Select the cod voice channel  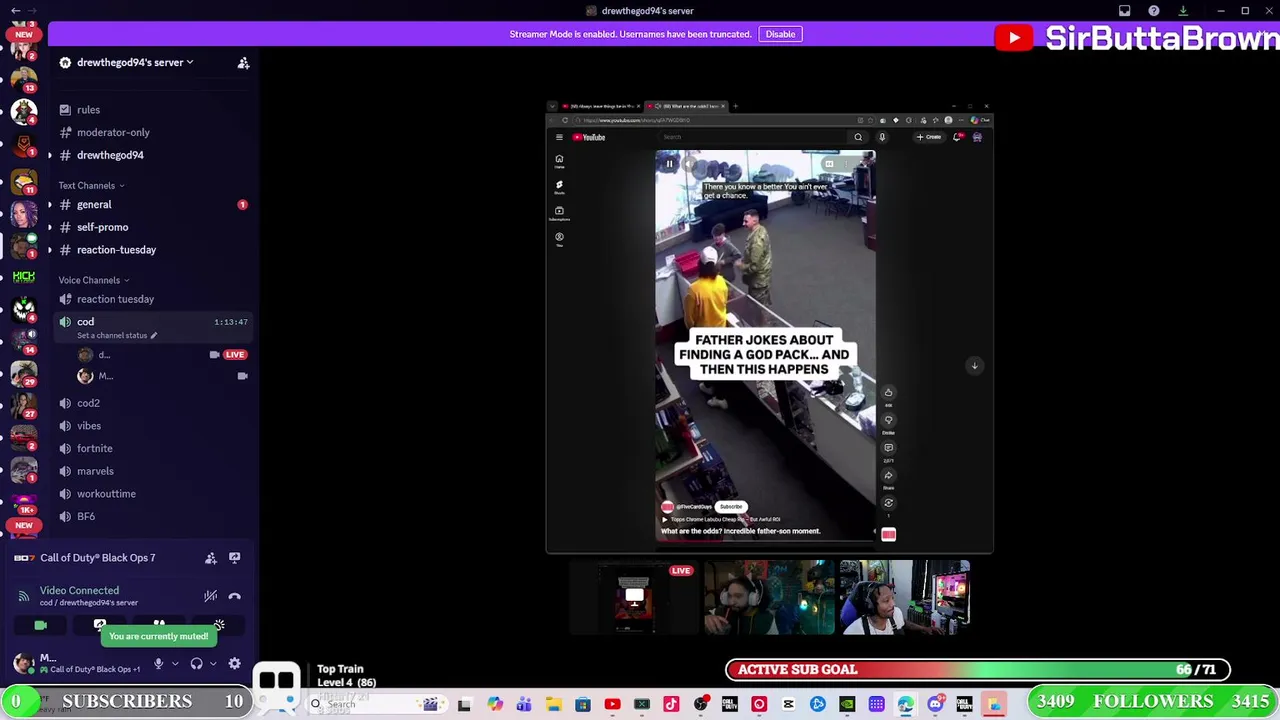(85, 322)
